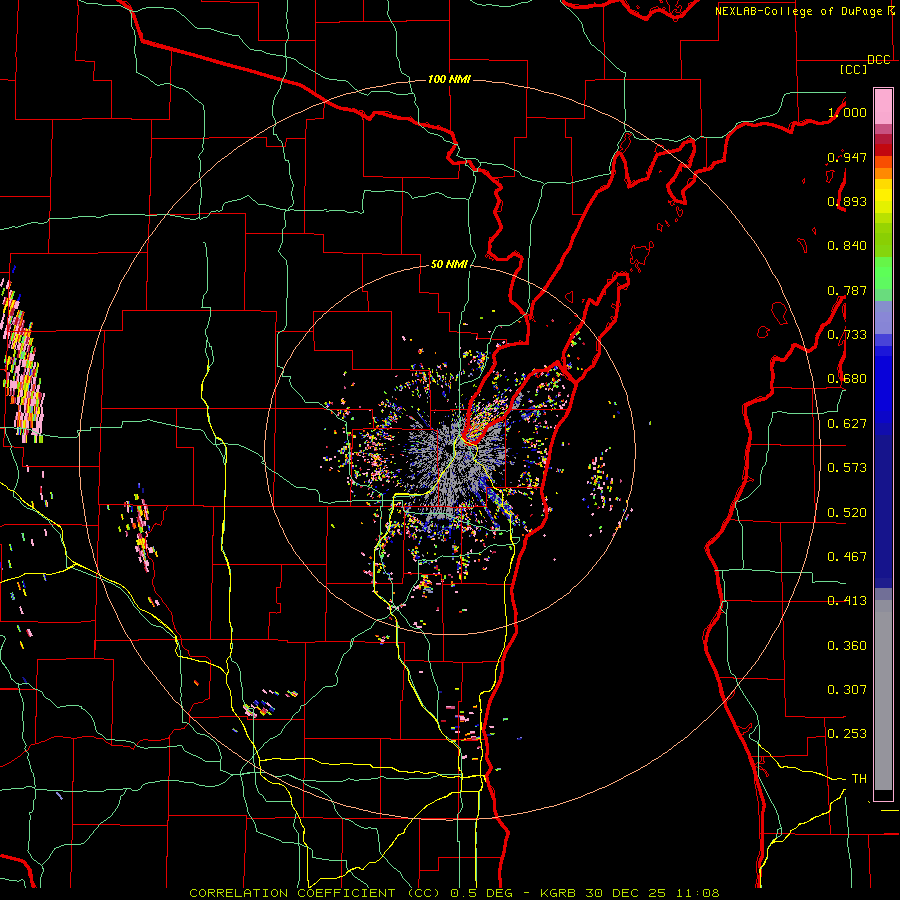Screen dimensions: 900x900
Task: Click the bottom CORRELATION COEFFICIENT caption
Action: (x=454, y=893)
